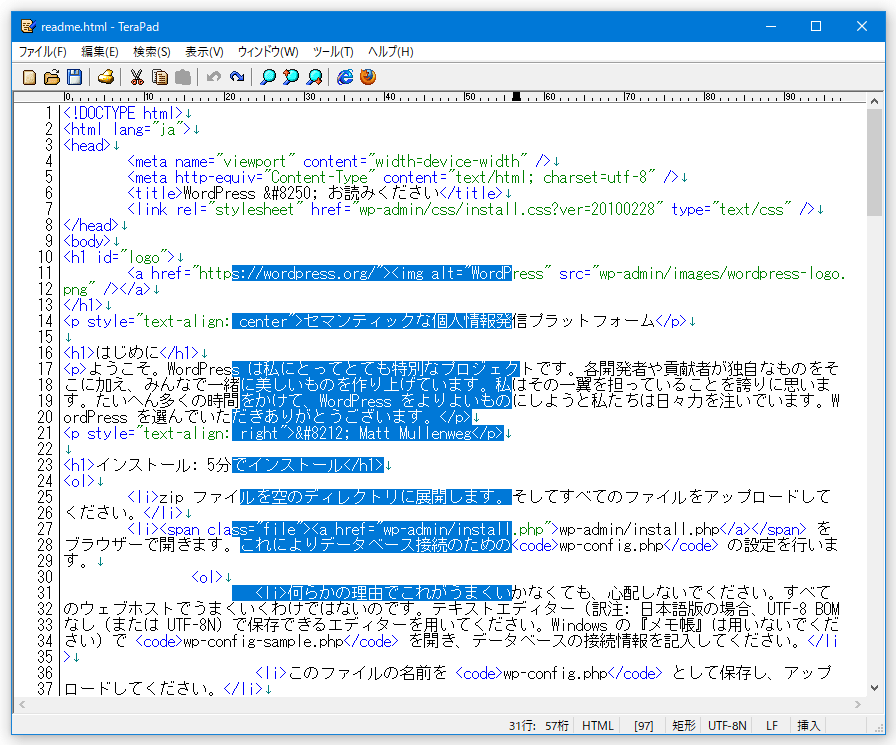Click the Matt Mullenweg text on line 21
This screenshot has height=745, width=896.
click(x=414, y=433)
